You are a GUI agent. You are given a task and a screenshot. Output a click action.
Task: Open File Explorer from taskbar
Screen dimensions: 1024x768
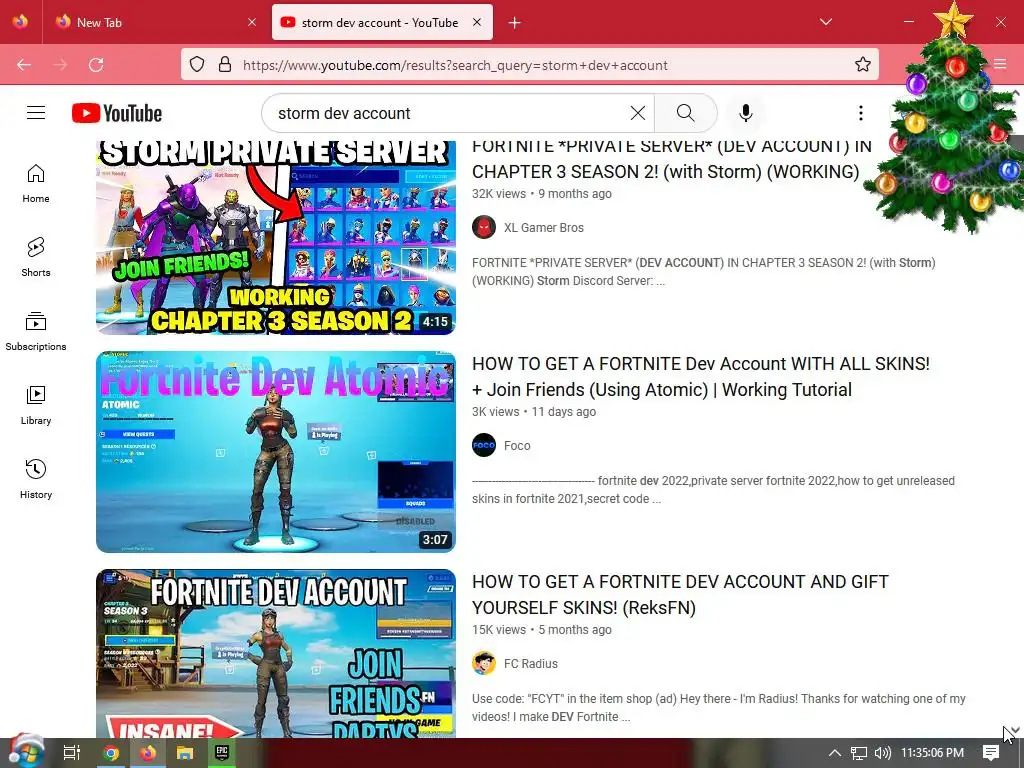pyautogui.click(x=185, y=753)
